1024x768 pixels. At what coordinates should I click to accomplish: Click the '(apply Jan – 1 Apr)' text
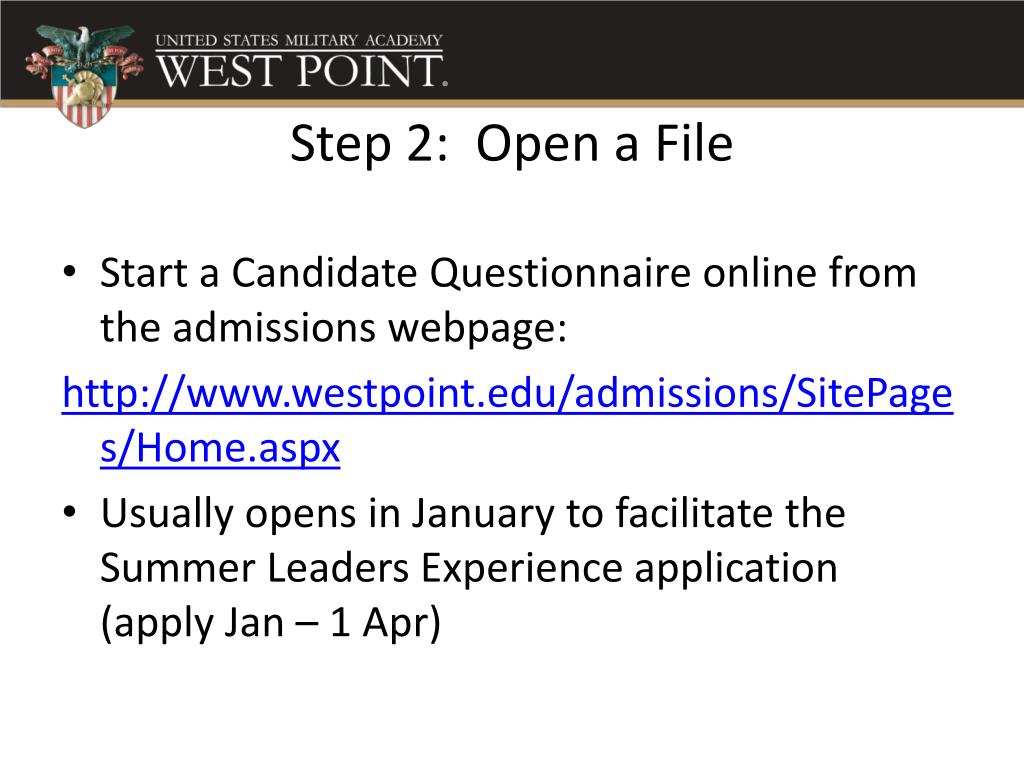click(271, 623)
